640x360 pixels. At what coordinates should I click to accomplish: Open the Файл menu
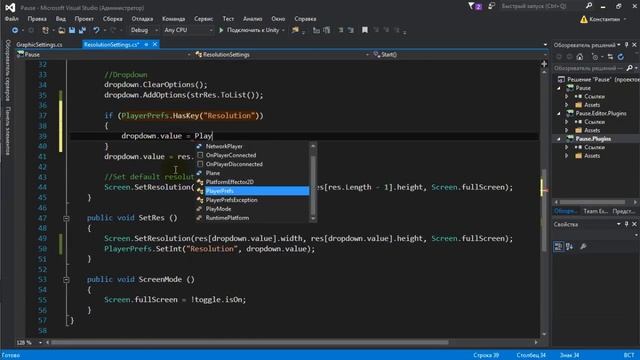11,19
